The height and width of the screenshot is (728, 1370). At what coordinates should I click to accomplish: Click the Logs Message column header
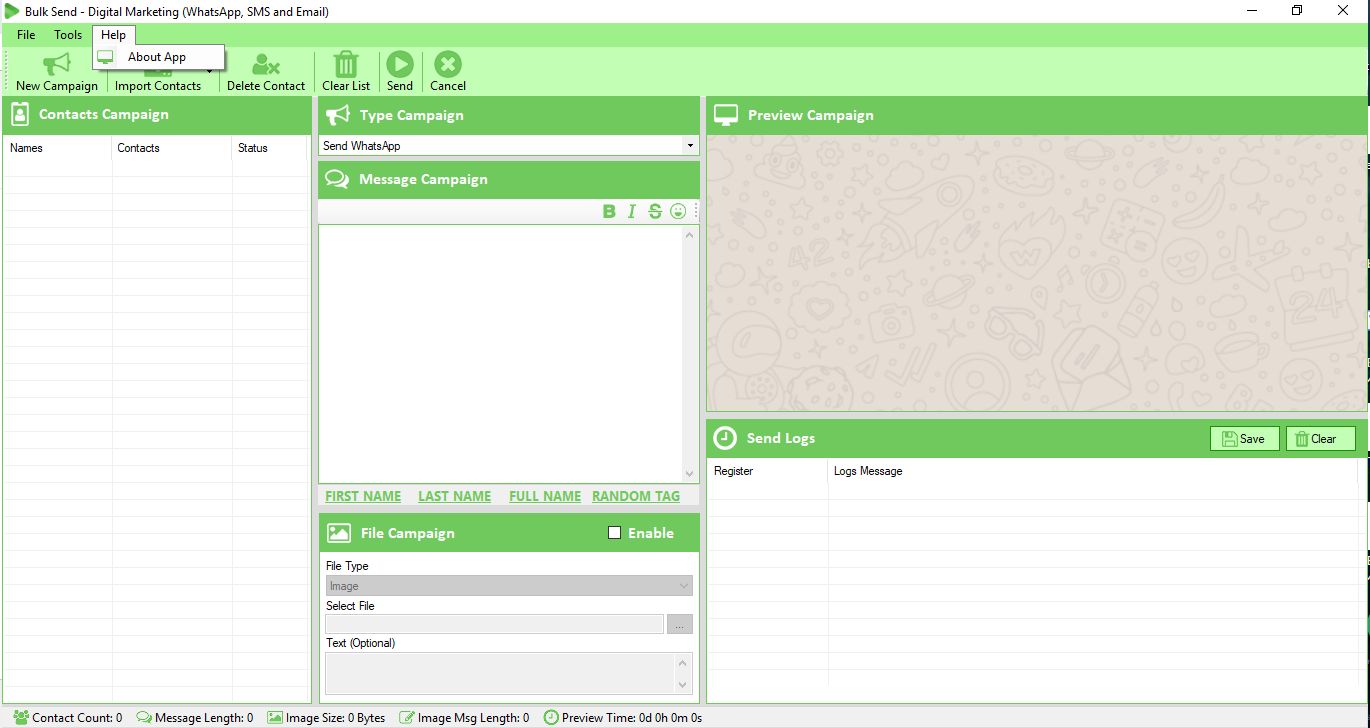[1093, 471]
